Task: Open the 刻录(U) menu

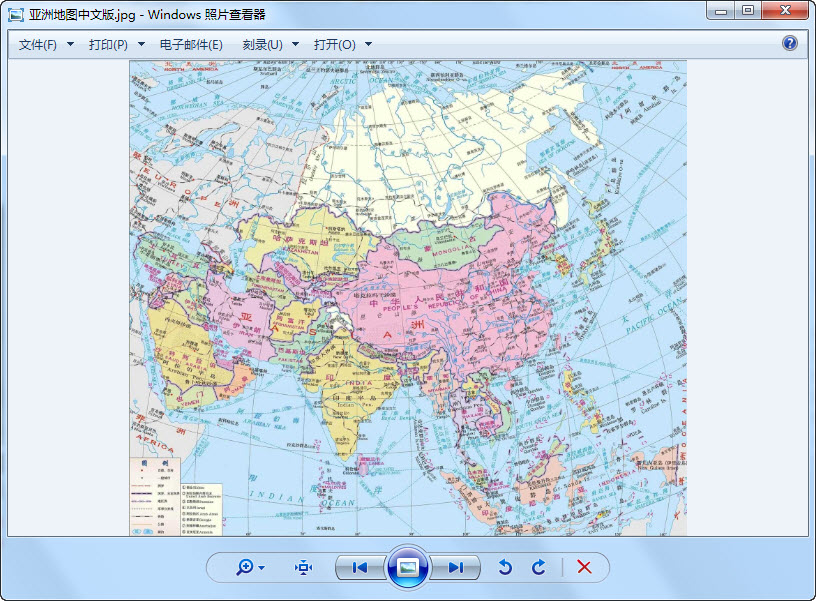Action: (x=262, y=44)
